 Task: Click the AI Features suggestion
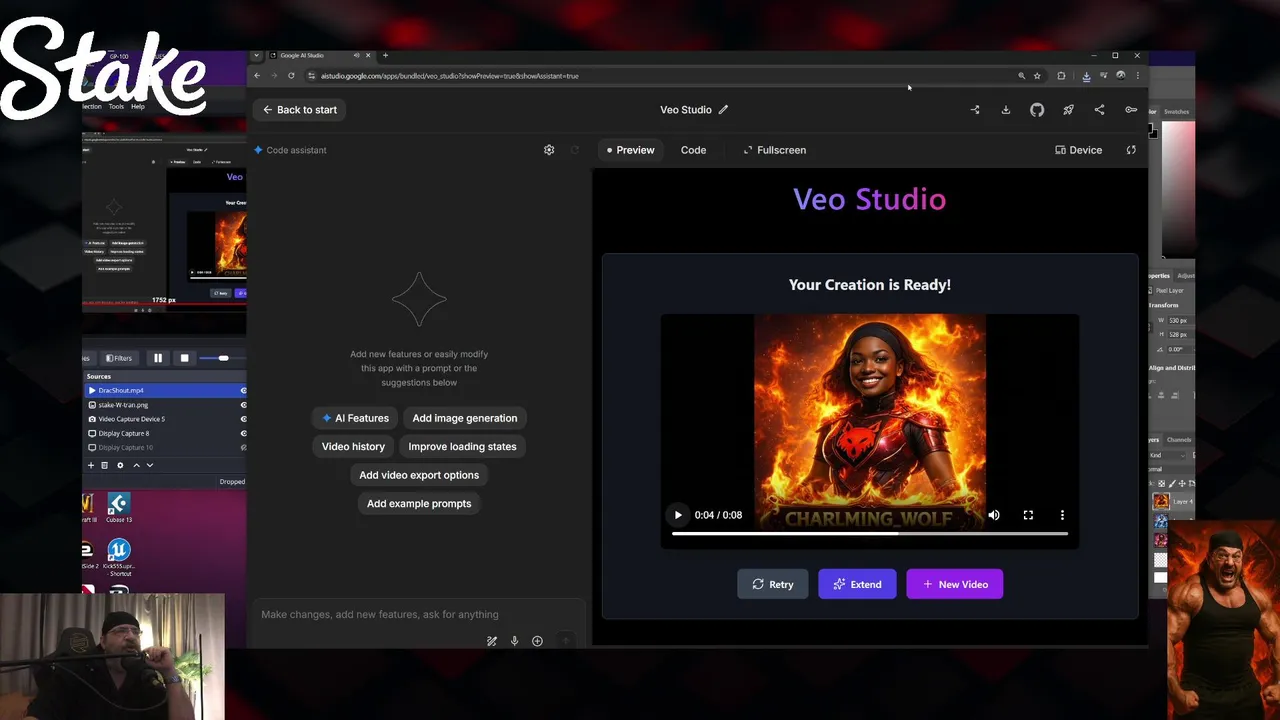pyautogui.click(x=354, y=418)
